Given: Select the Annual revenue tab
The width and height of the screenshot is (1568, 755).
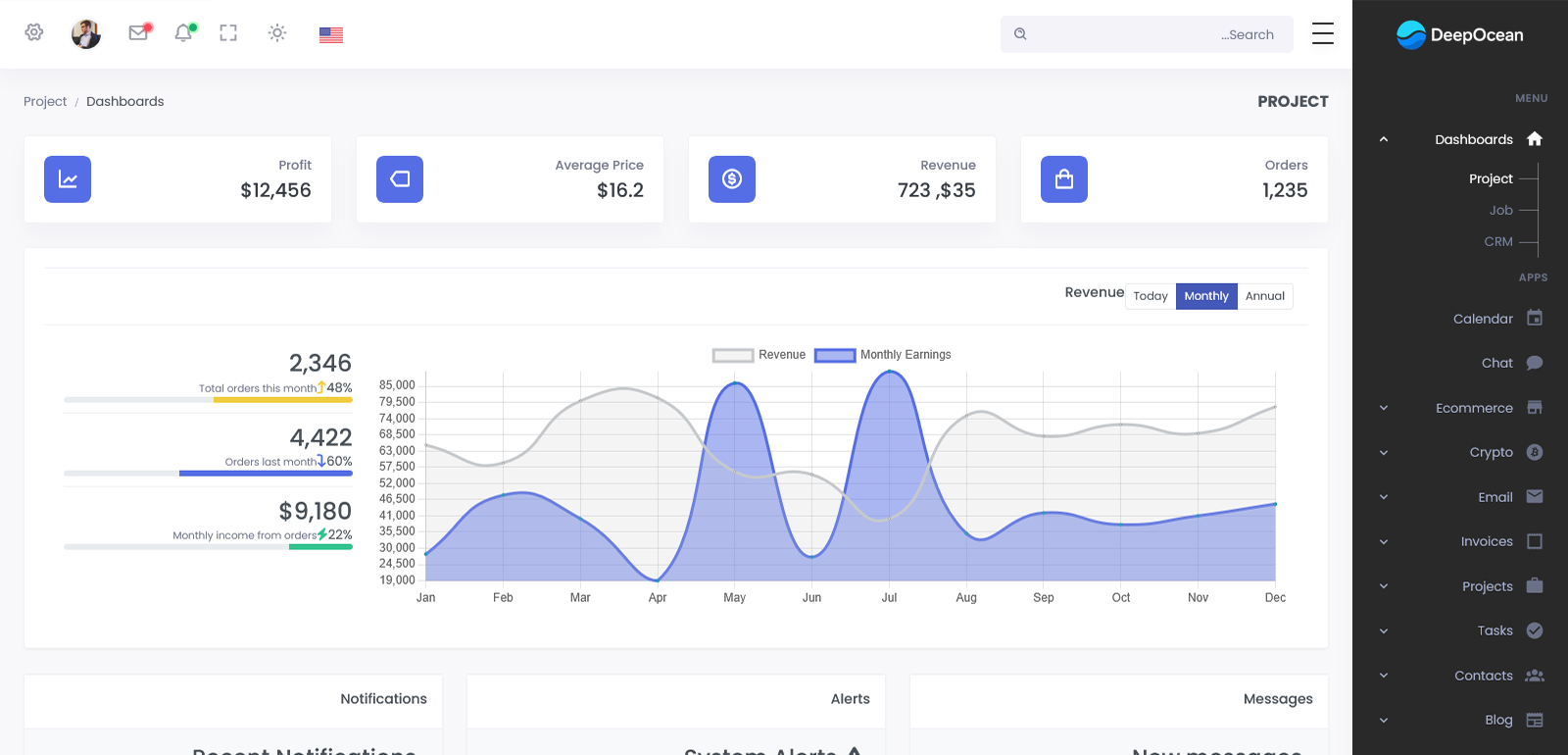Looking at the screenshot, I should [x=1264, y=296].
